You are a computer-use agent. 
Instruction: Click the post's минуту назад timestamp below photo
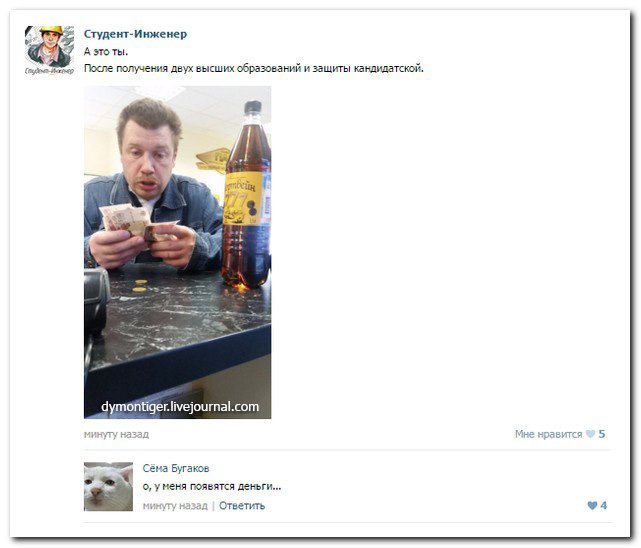click(x=116, y=434)
